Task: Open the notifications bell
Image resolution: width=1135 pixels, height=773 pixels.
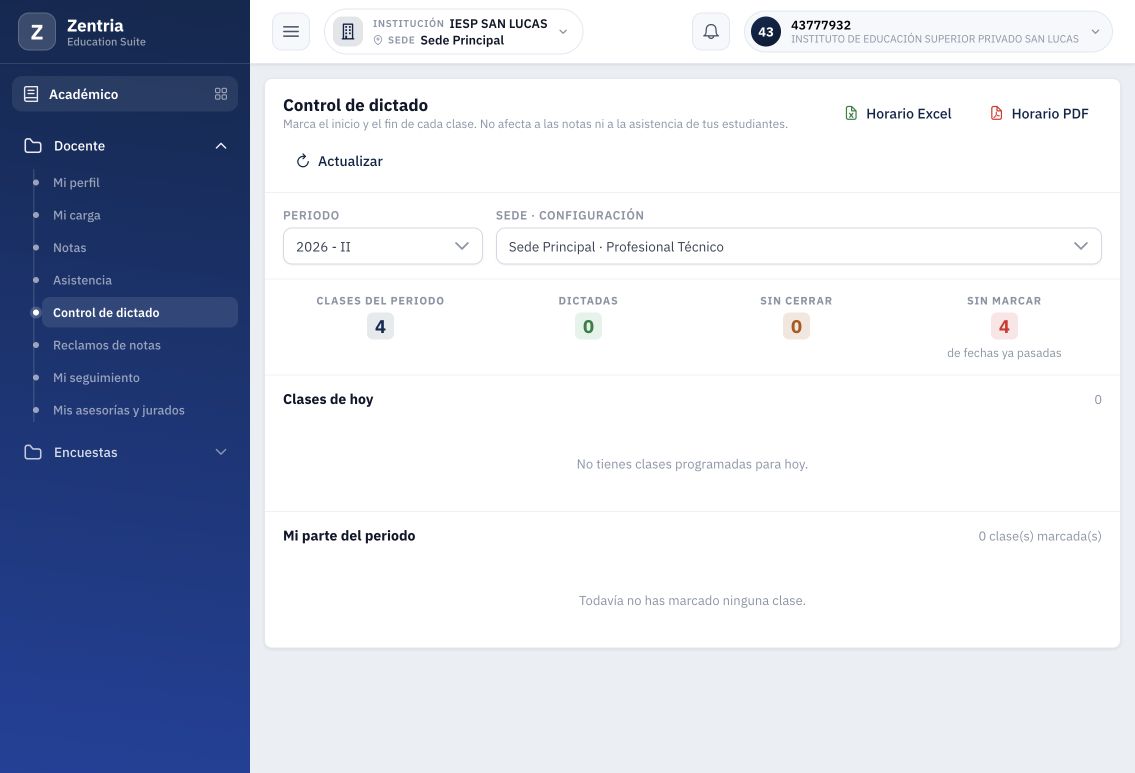Action: [711, 32]
